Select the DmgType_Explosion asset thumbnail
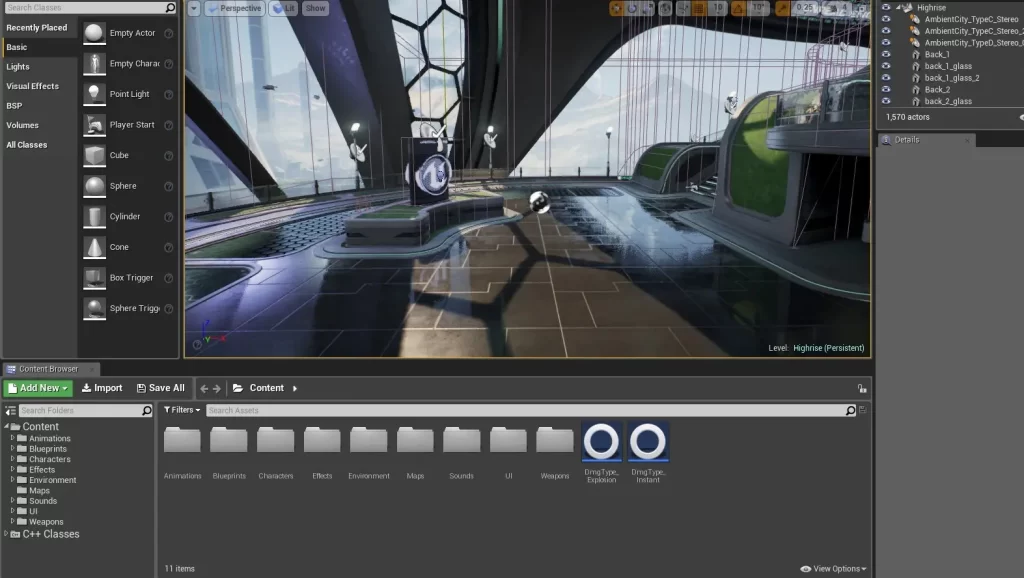 (599, 441)
